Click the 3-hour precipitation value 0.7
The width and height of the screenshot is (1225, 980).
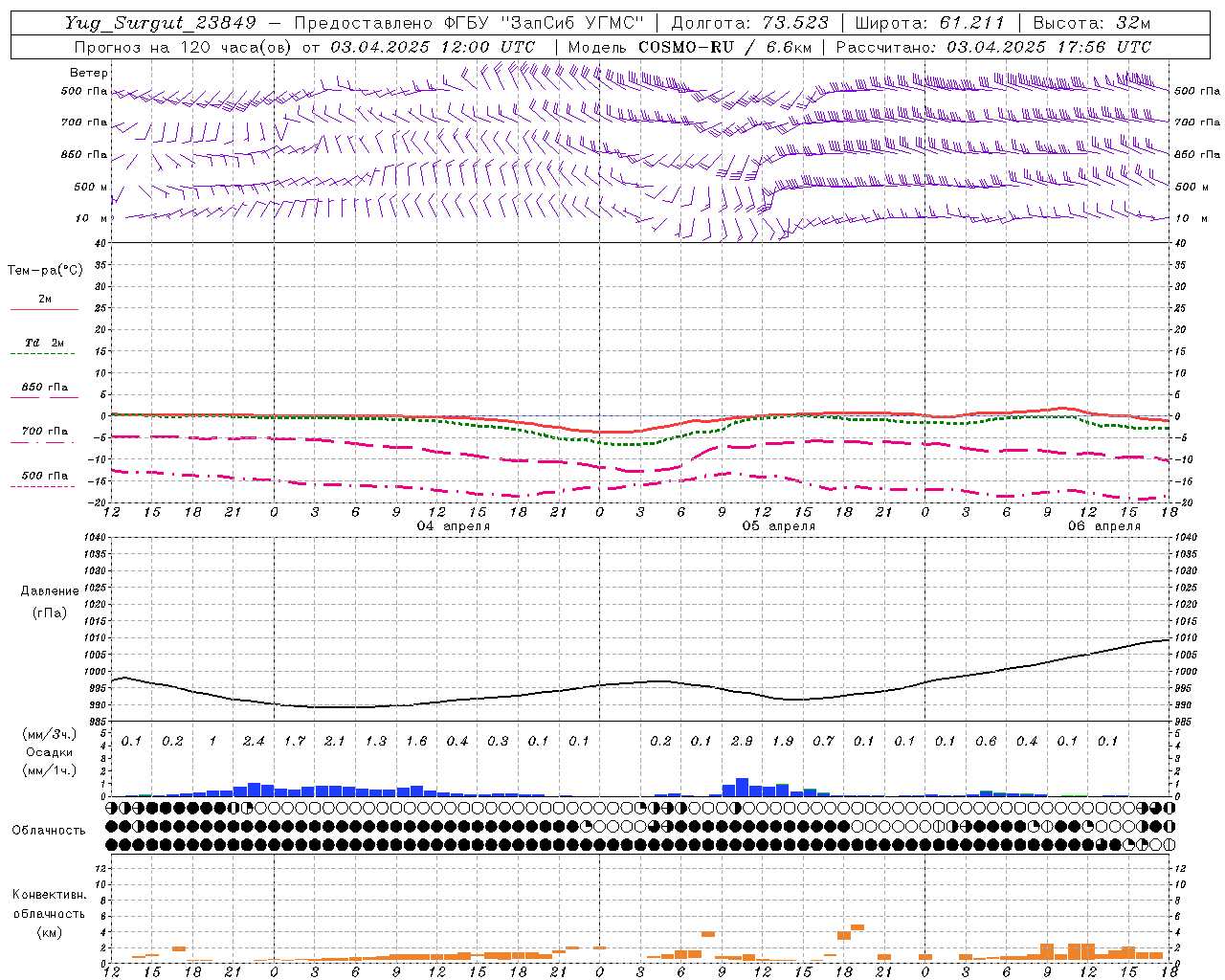823,741
